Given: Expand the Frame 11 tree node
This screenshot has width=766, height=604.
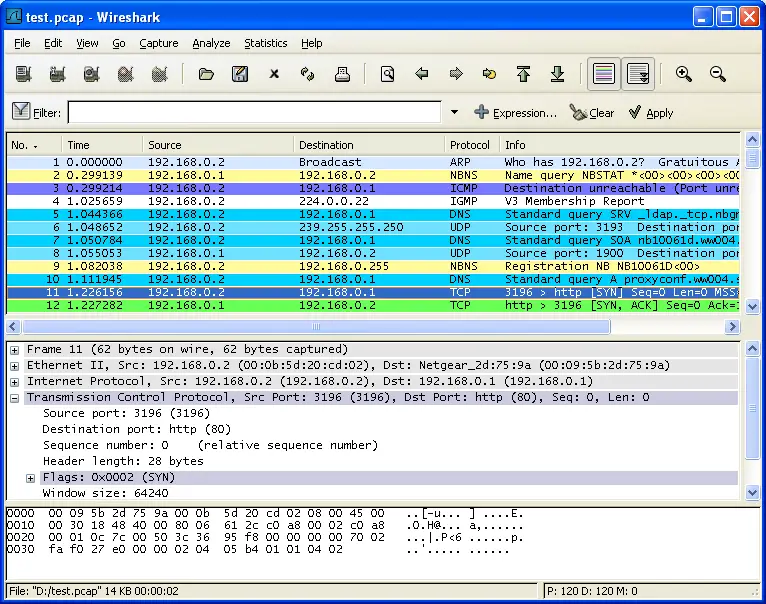Looking at the screenshot, I should [x=15, y=350].
